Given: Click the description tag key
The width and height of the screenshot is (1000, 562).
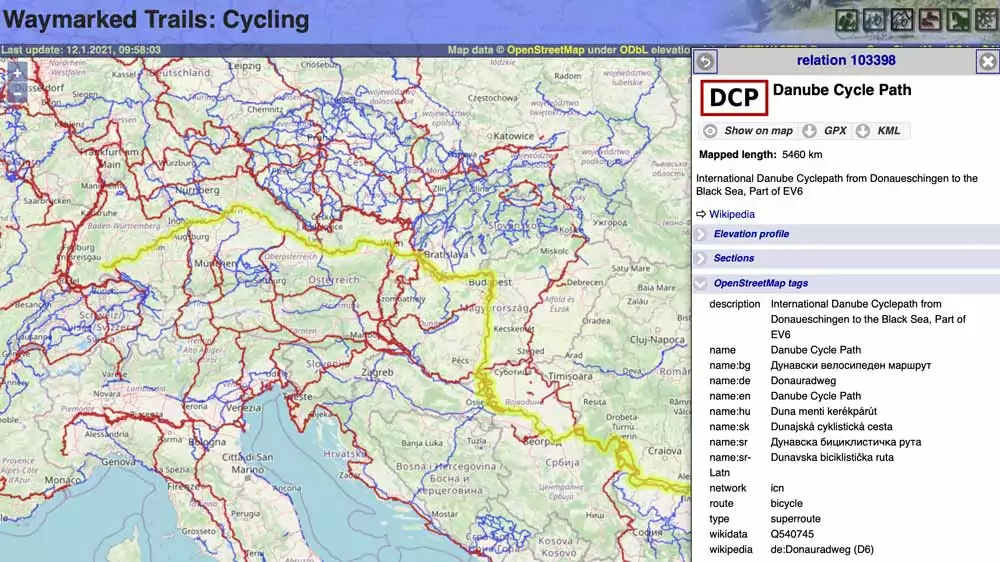Looking at the screenshot, I should [x=735, y=304].
